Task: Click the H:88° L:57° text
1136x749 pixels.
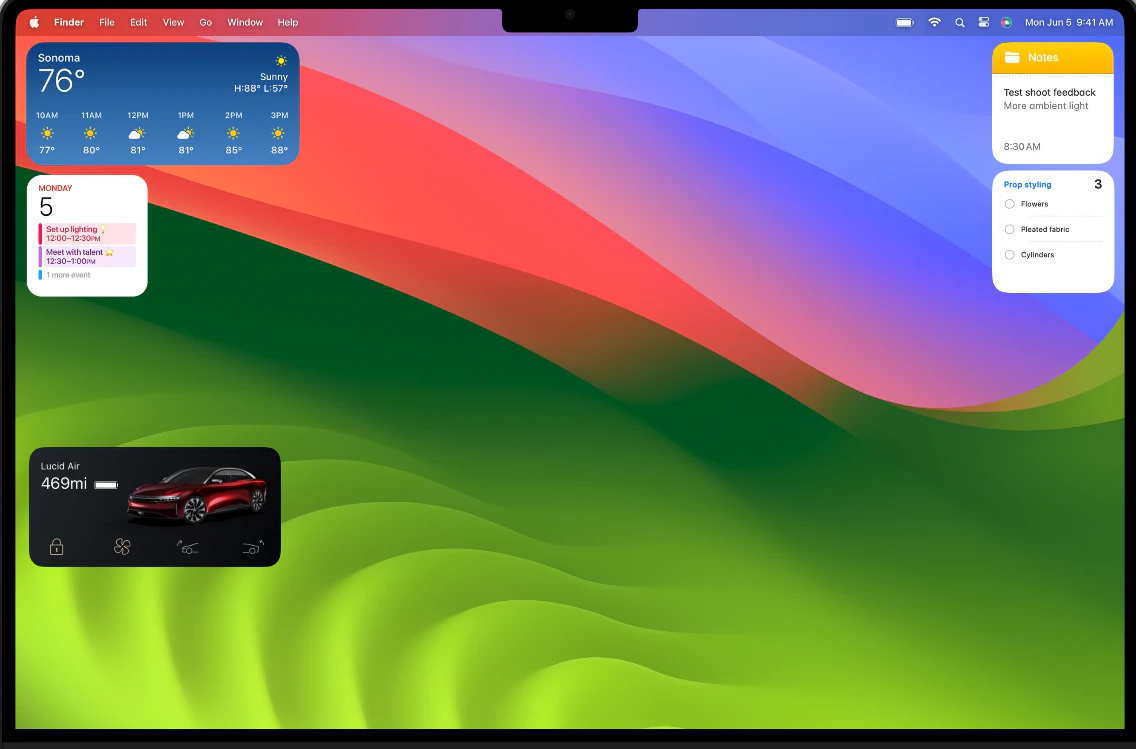Action: point(261,88)
